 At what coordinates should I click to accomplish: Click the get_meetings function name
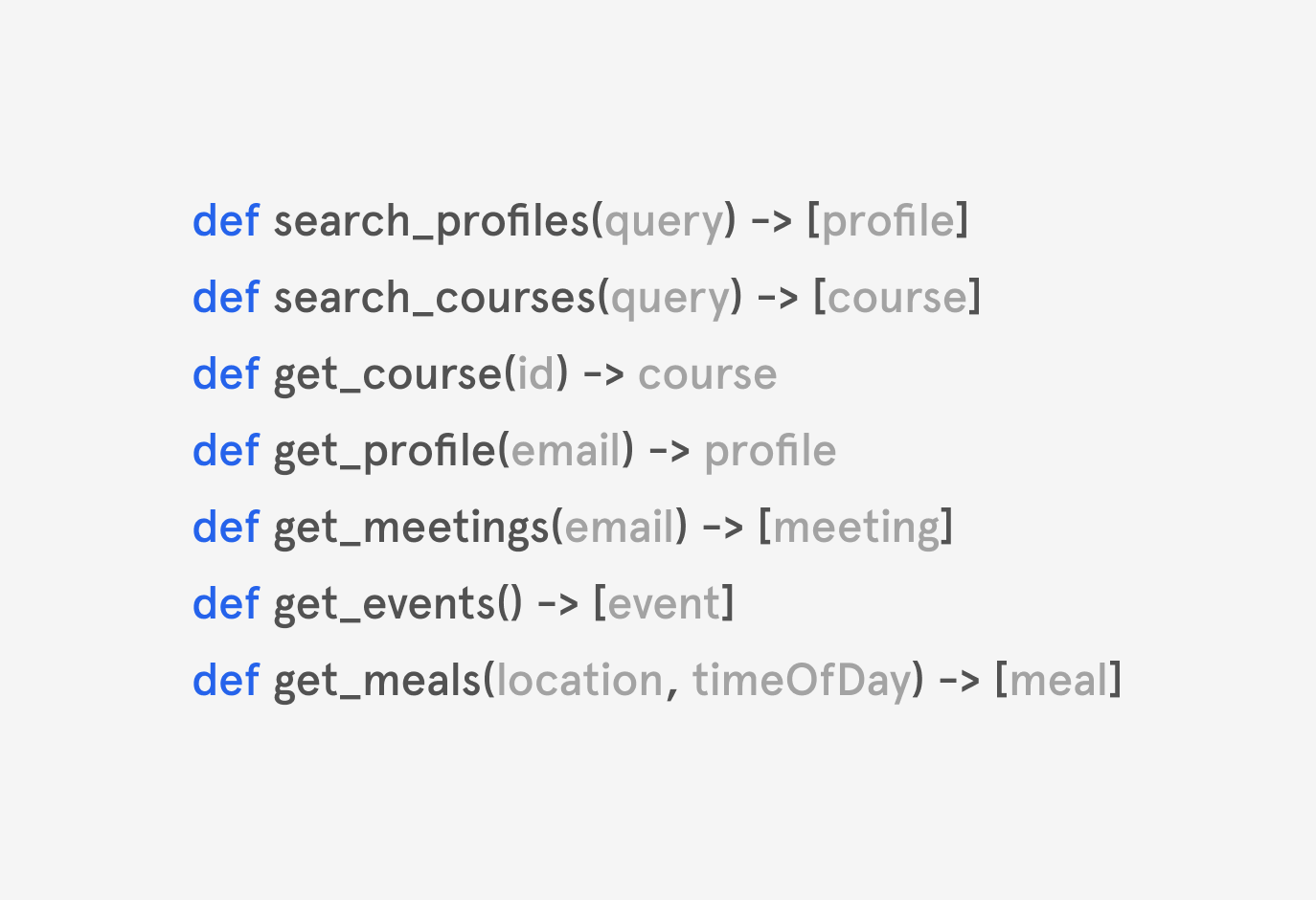point(412,529)
